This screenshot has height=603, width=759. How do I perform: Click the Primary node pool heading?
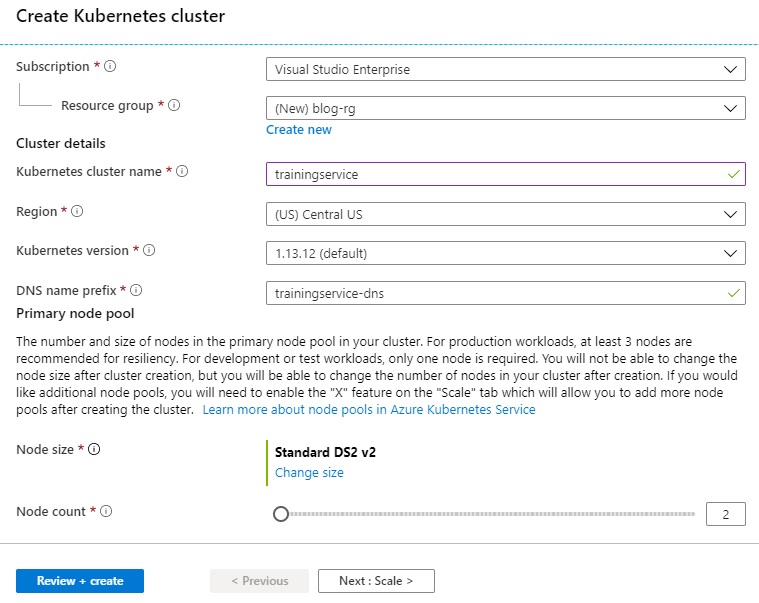click(x=75, y=314)
